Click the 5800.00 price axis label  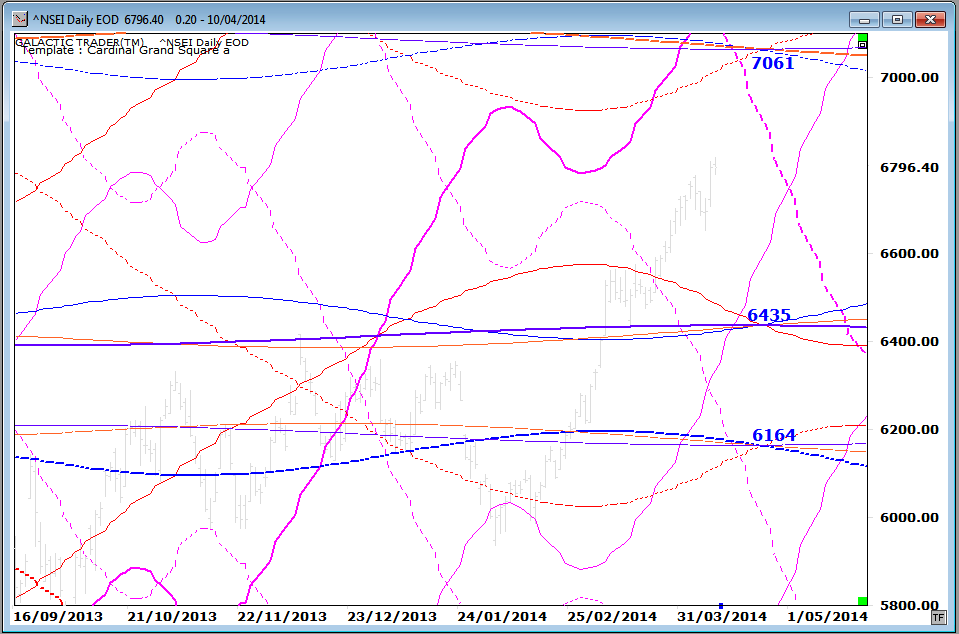909,605
